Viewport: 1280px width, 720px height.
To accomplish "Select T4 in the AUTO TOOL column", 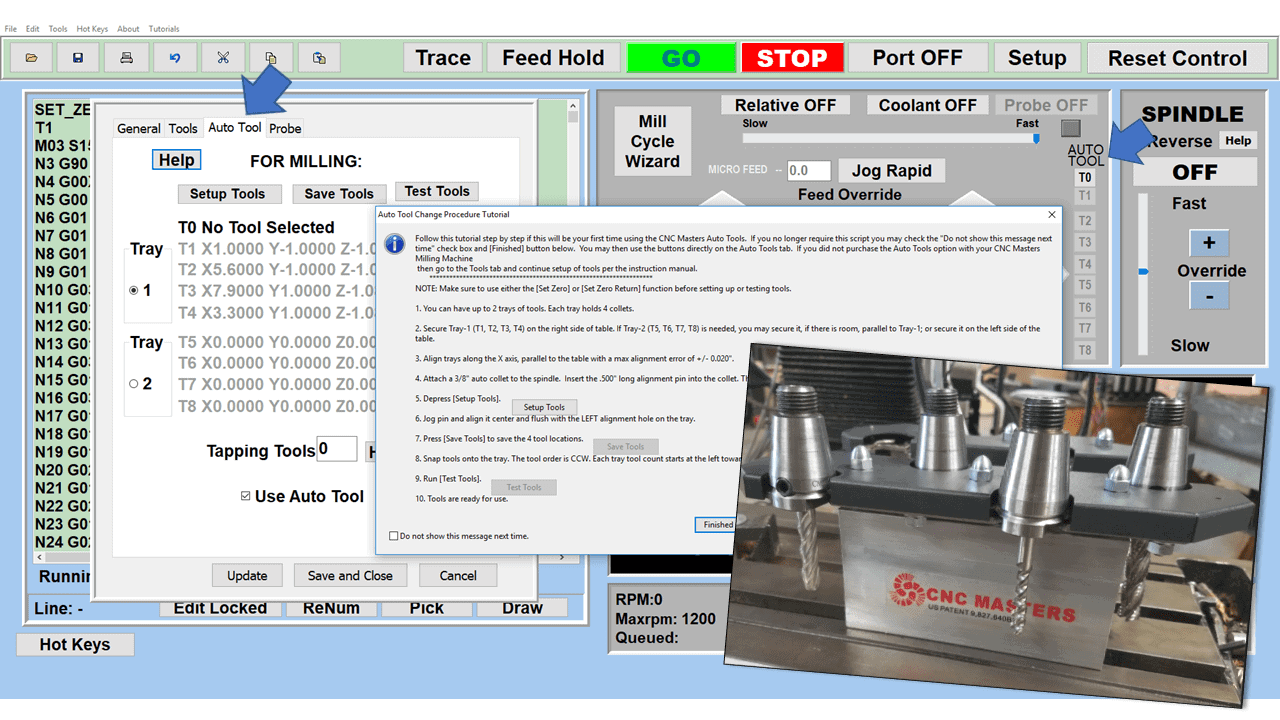I will tap(1085, 265).
